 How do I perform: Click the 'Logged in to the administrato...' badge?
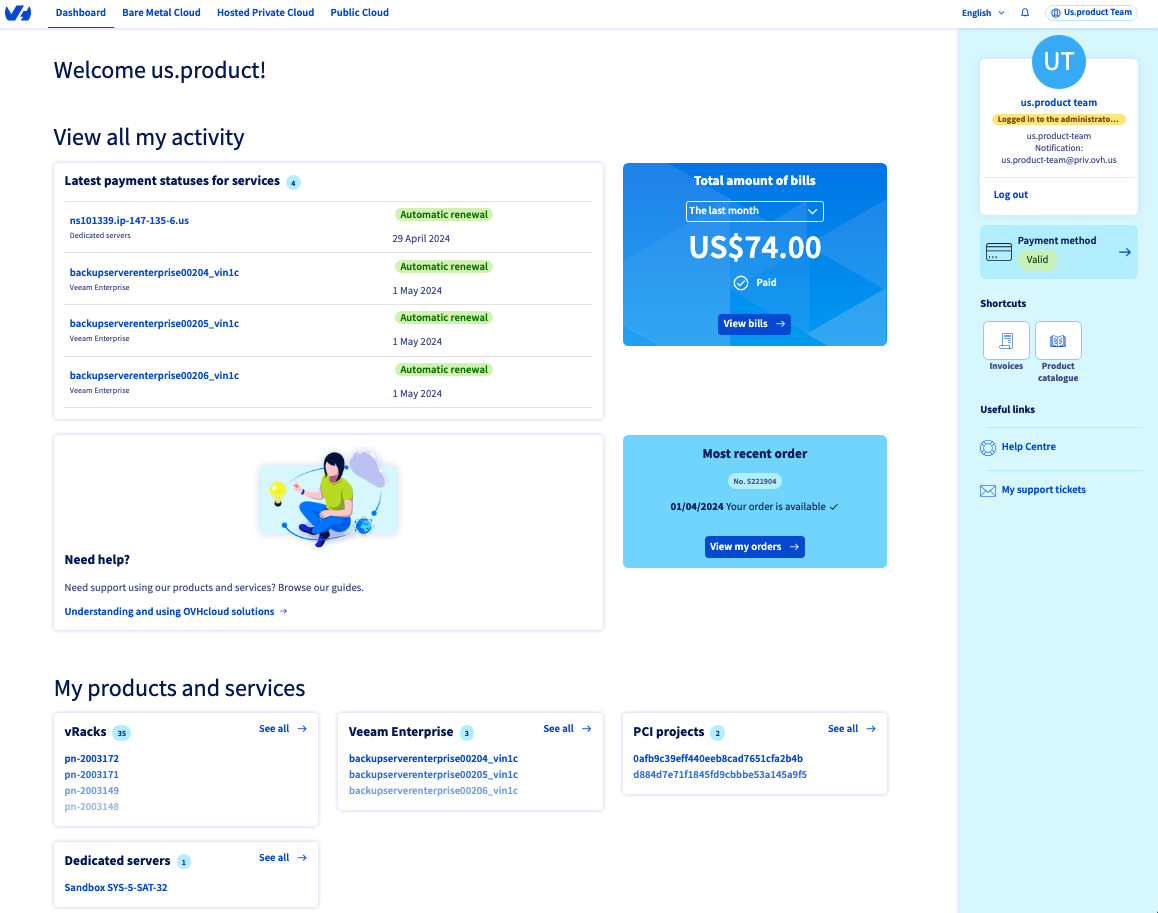point(1058,119)
